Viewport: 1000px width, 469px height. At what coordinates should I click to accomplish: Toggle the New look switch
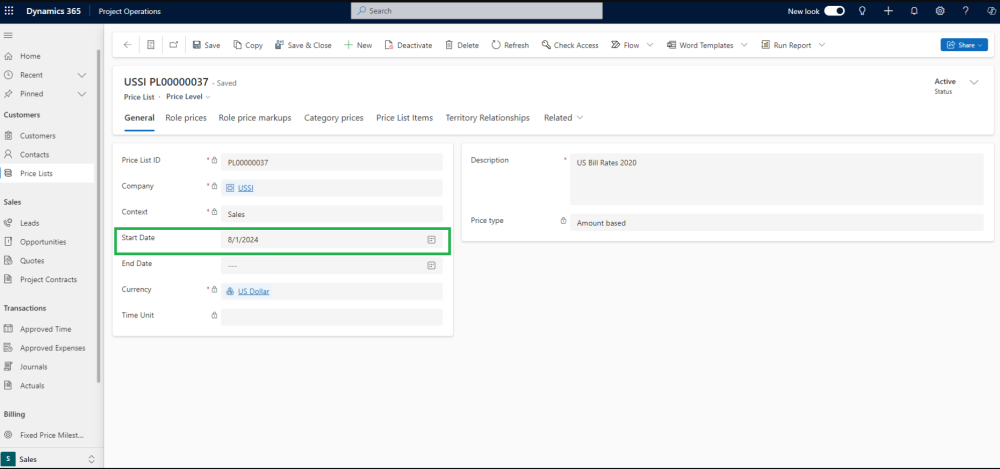point(834,11)
